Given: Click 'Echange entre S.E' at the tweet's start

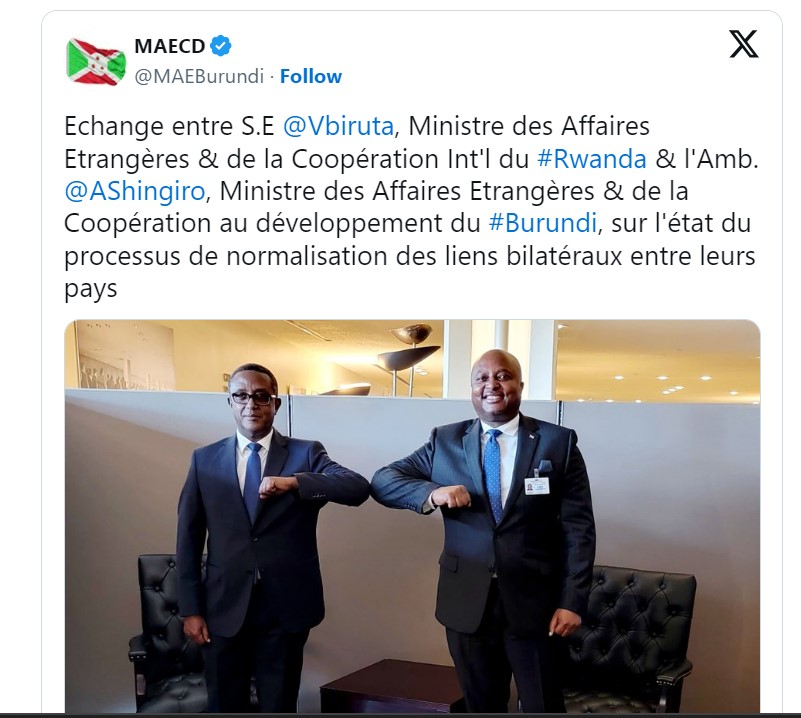Looking at the screenshot, I should pos(170,126).
